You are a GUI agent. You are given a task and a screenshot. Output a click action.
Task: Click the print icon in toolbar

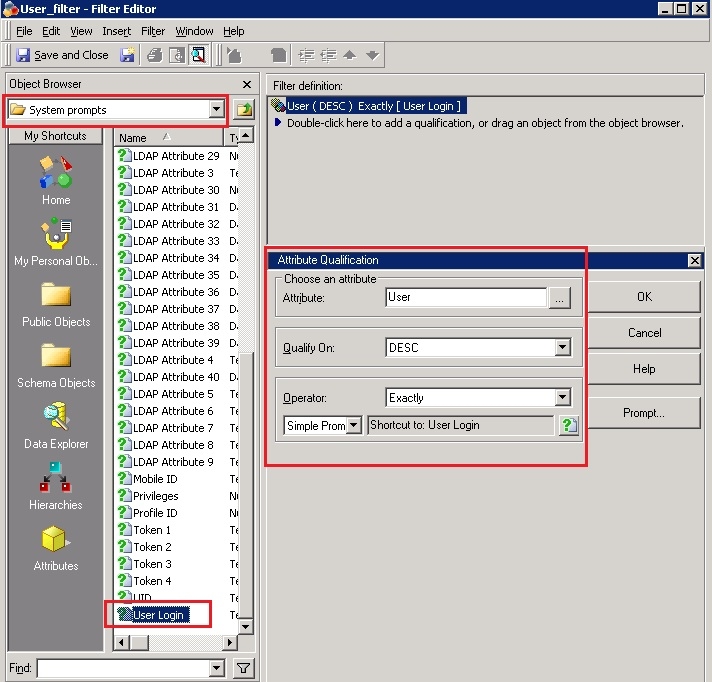pos(155,55)
